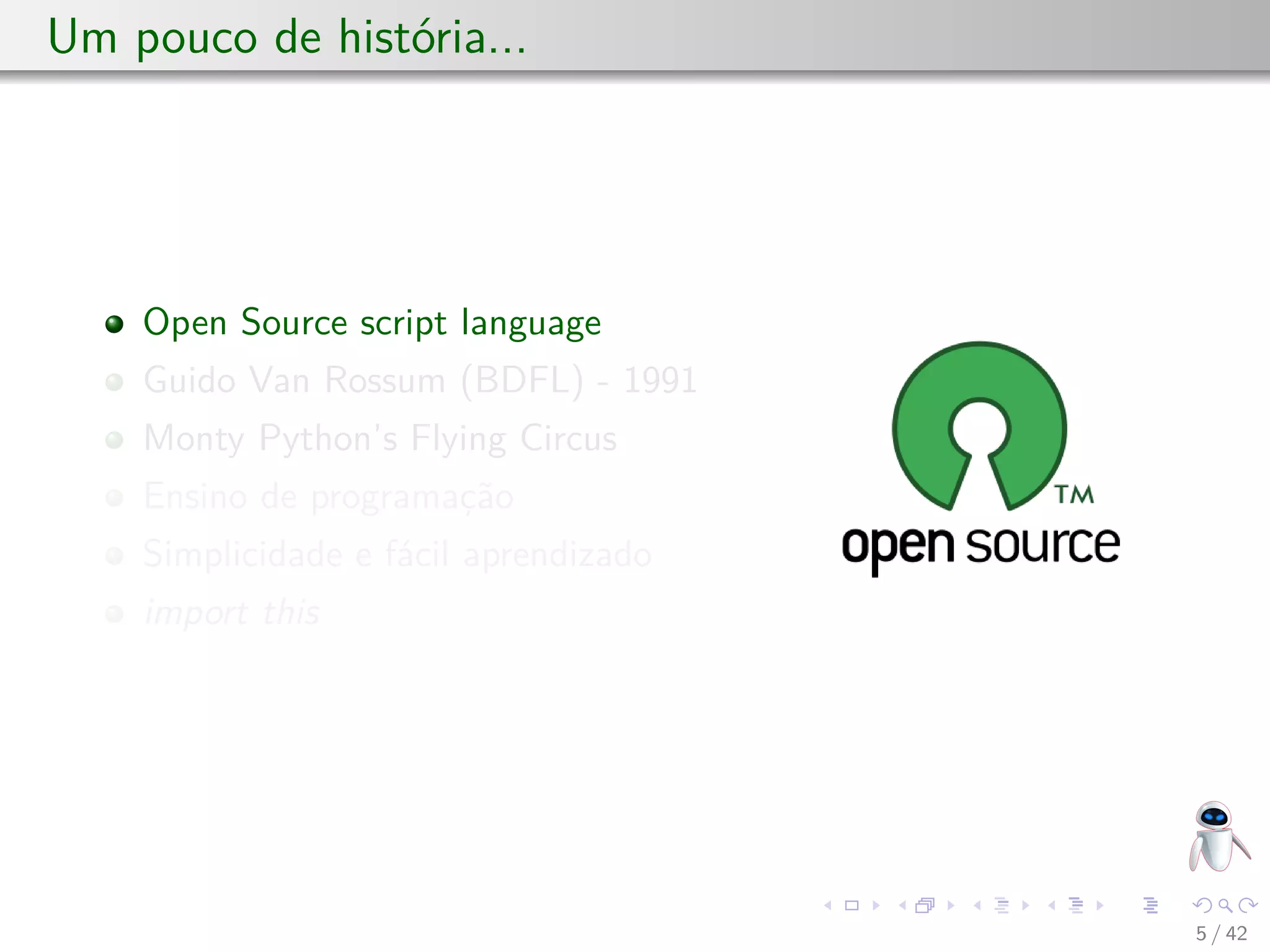Screen dimensions: 1270x952
Task: Select 'Simplicidade e fácil aprendizado' line
Action: [x=397, y=554]
